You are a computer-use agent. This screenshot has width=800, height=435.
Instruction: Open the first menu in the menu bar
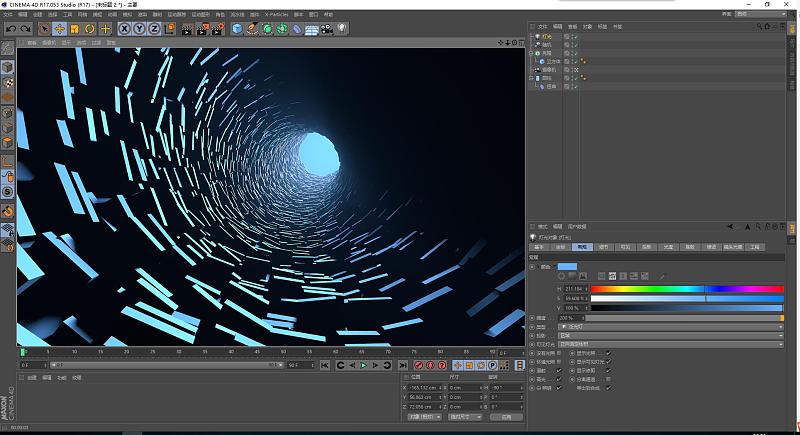(x=8, y=15)
